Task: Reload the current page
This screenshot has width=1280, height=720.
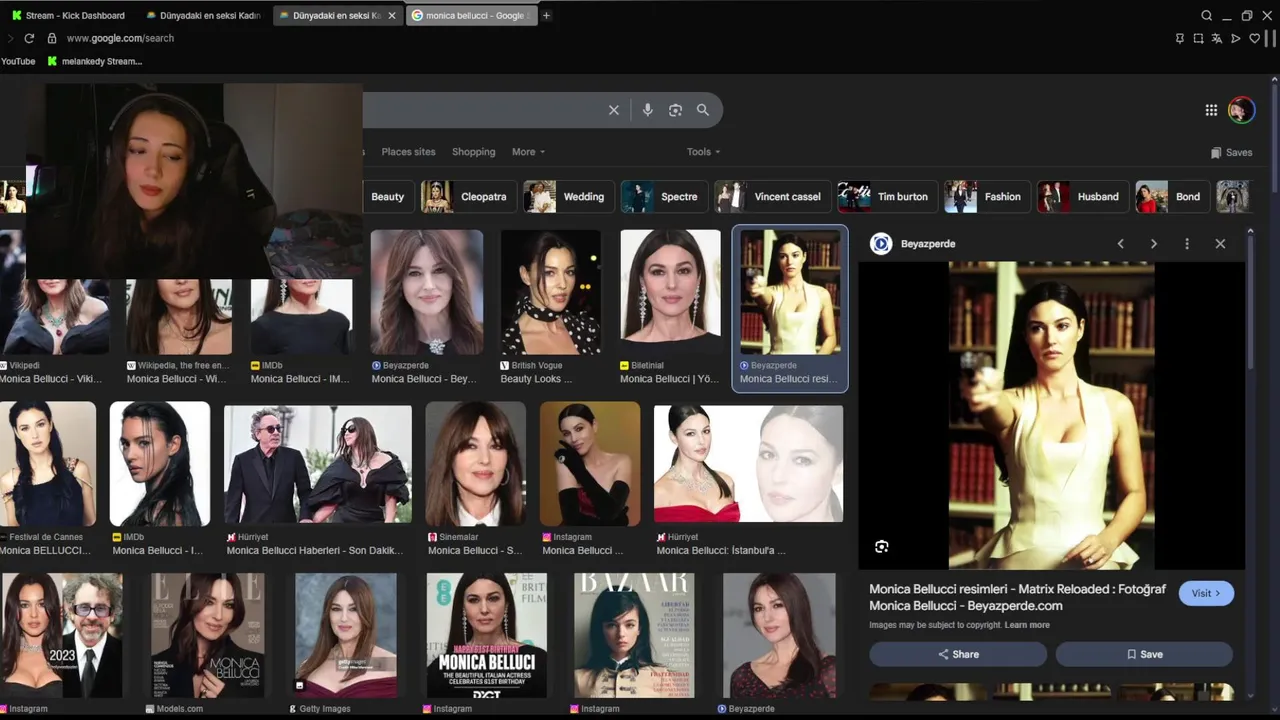Action: pyautogui.click(x=29, y=38)
